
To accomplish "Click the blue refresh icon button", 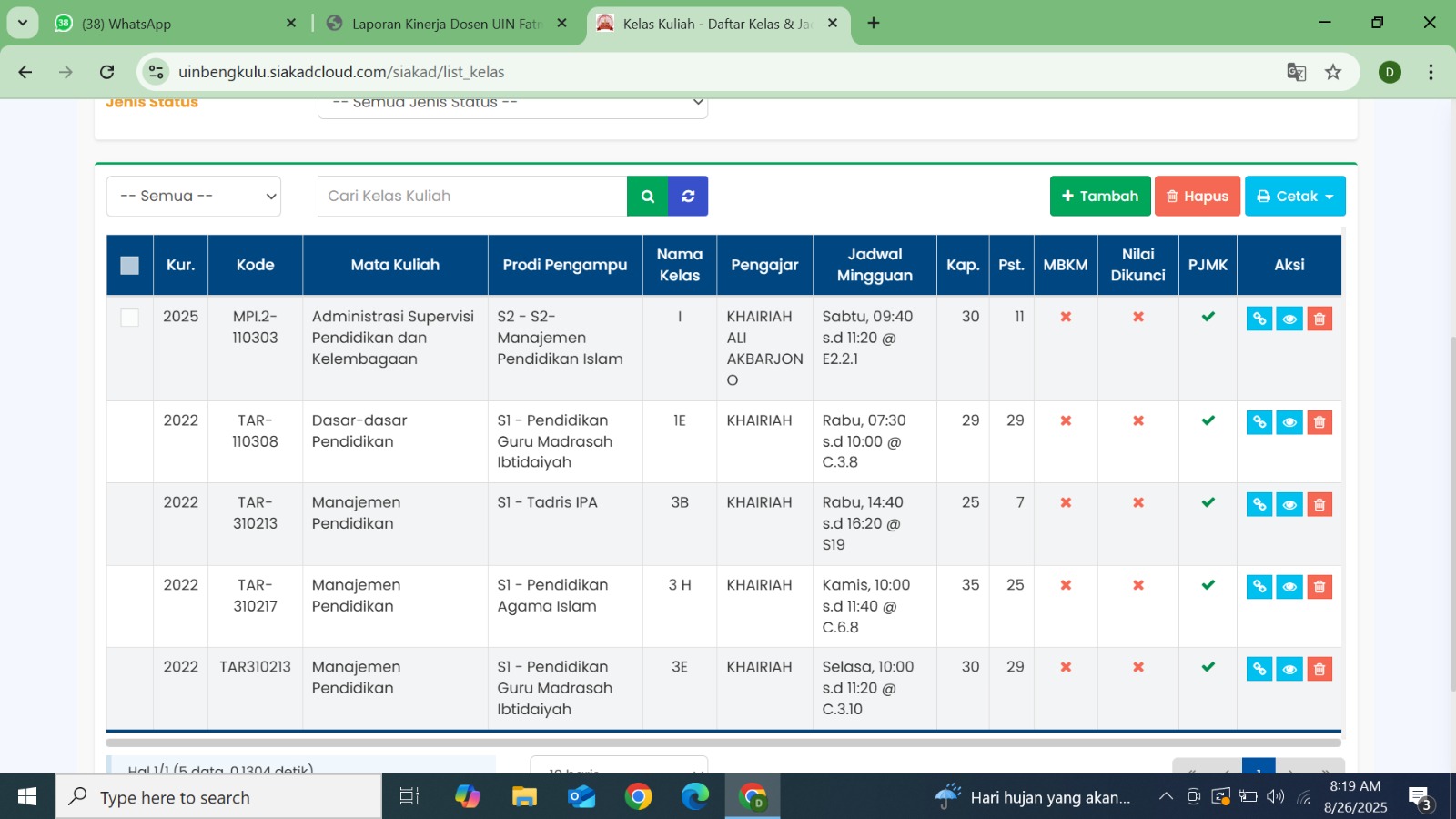I will point(688,197).
